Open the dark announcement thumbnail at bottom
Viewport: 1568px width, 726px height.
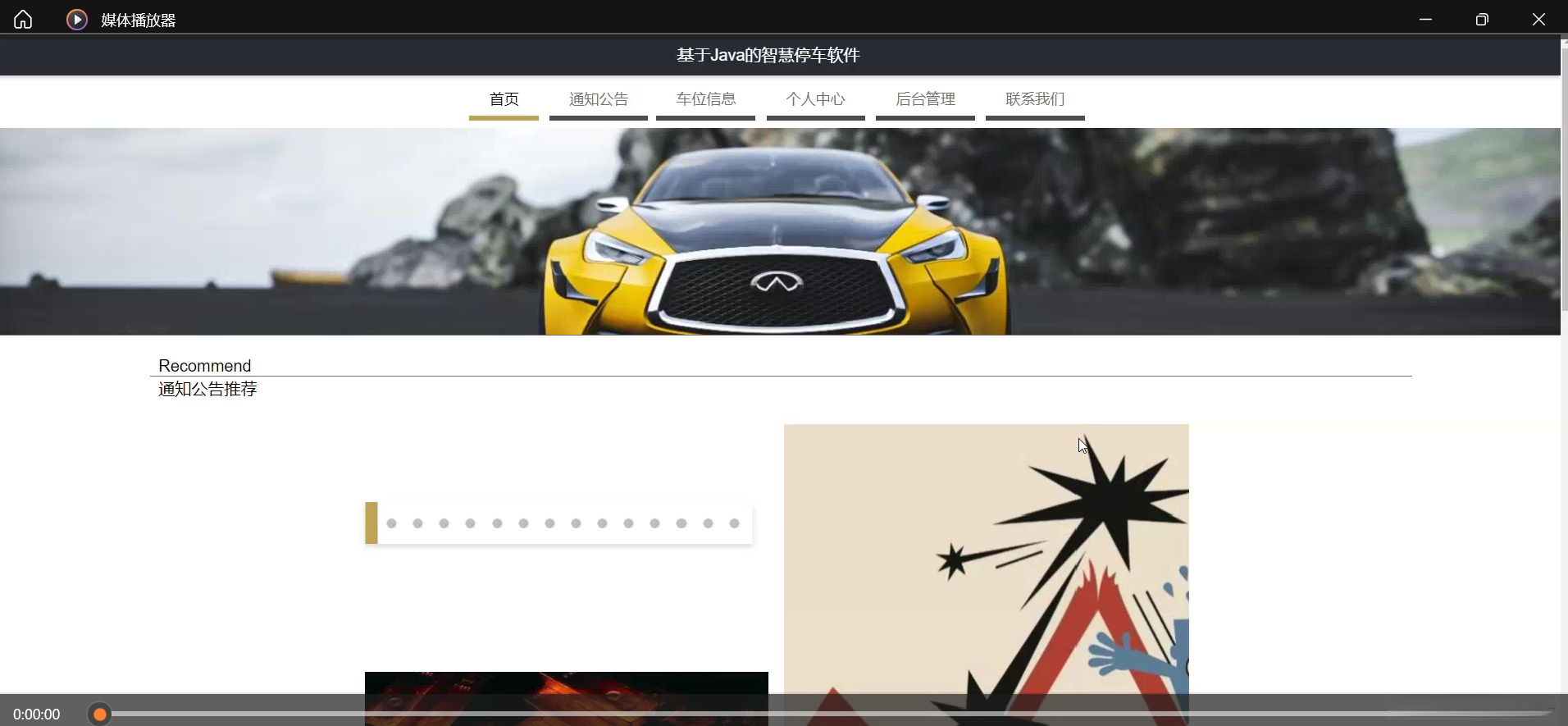(x=567, y=698)
